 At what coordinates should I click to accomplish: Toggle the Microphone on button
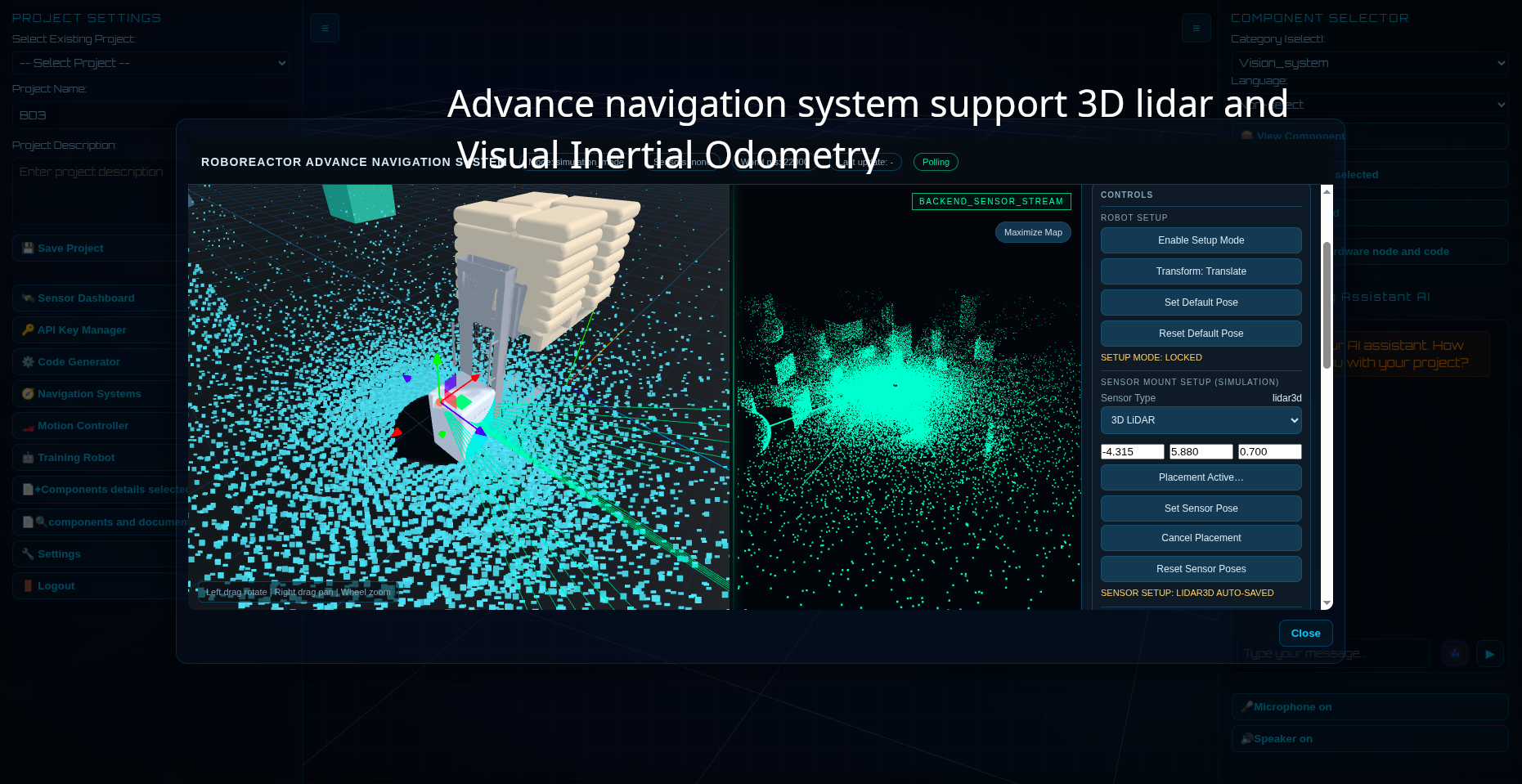(1370, 707)
